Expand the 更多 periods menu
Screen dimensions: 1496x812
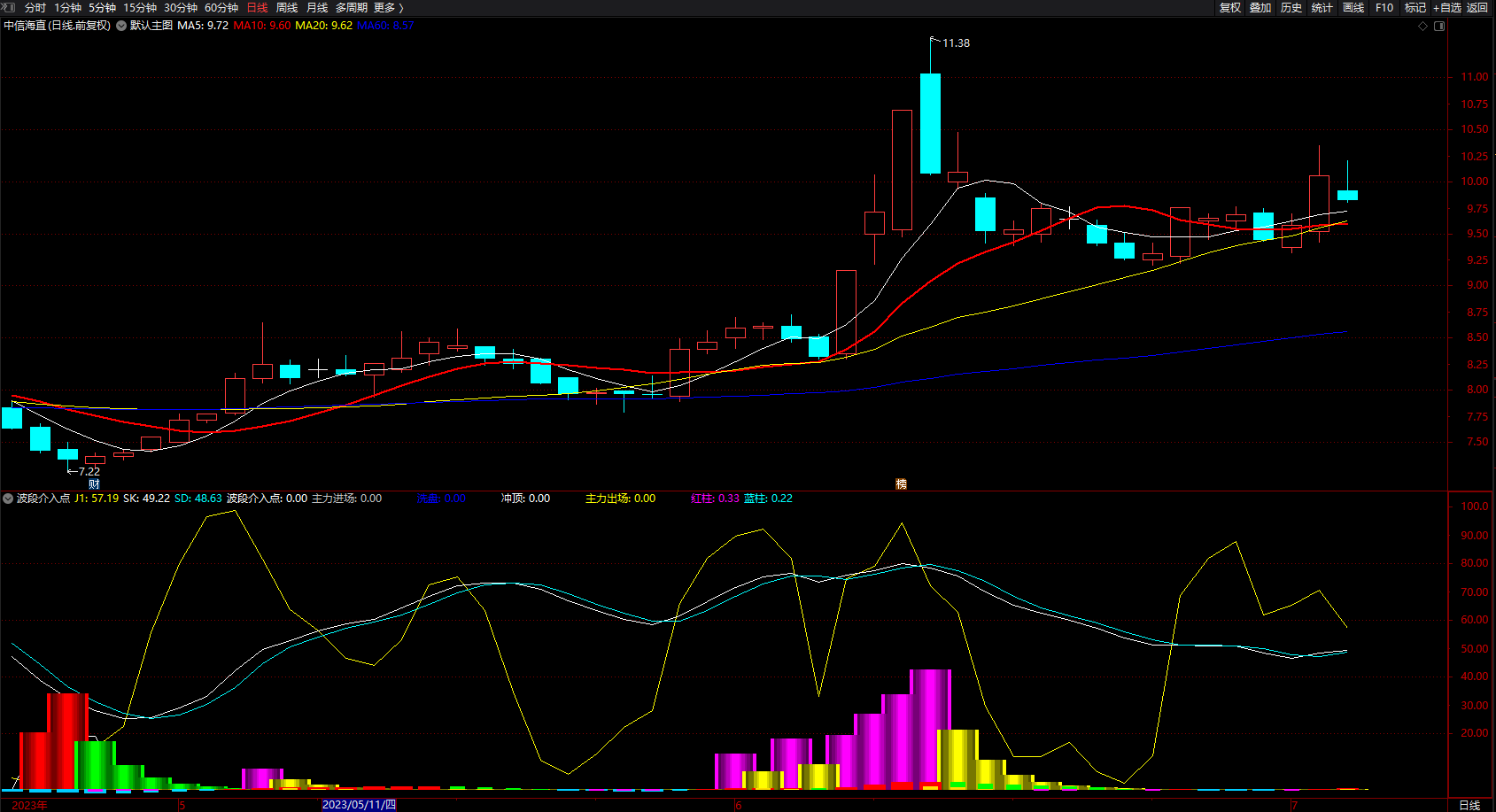click(388, 7)
